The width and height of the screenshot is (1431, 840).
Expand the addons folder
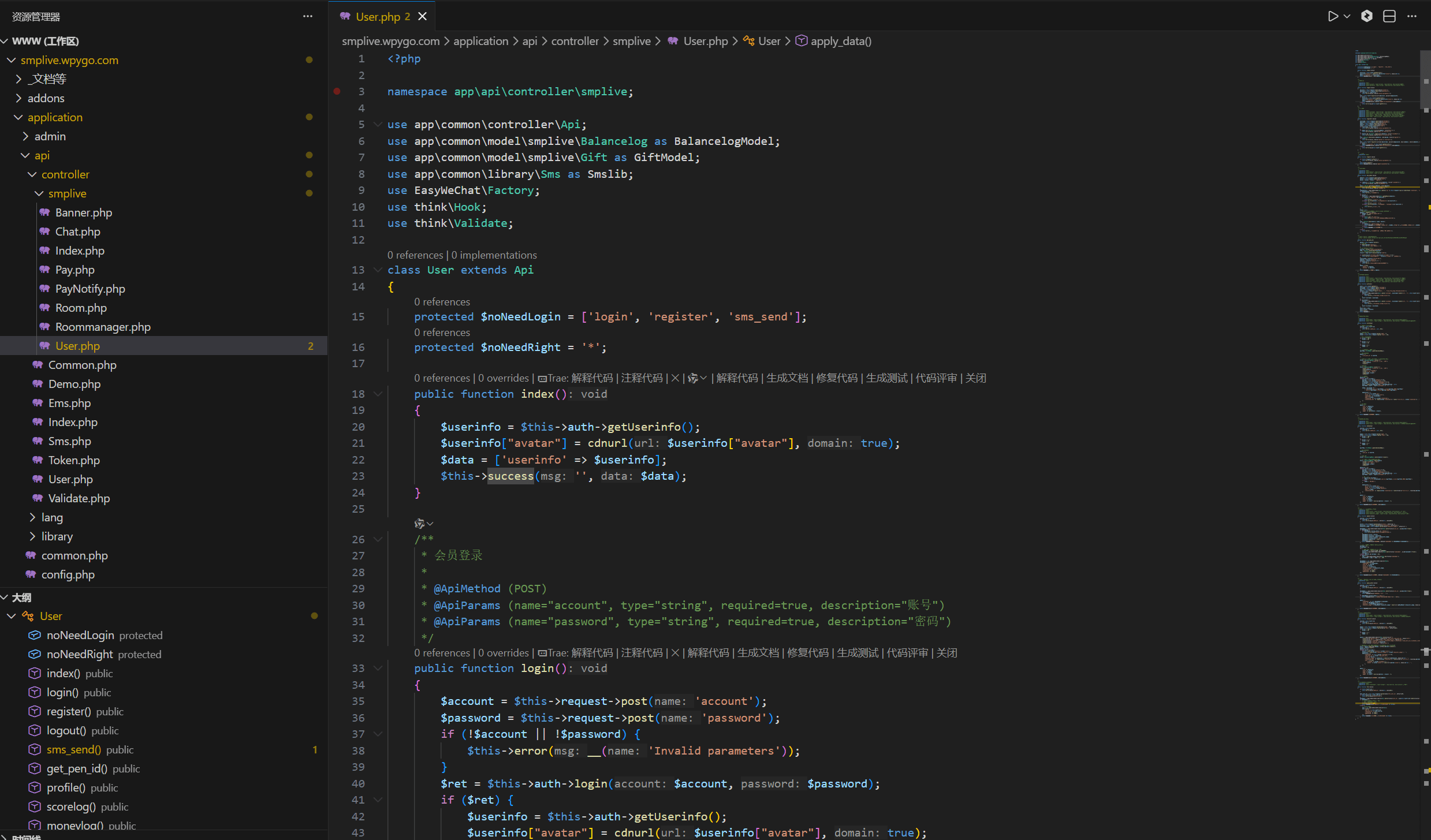(x=46, y=98)
